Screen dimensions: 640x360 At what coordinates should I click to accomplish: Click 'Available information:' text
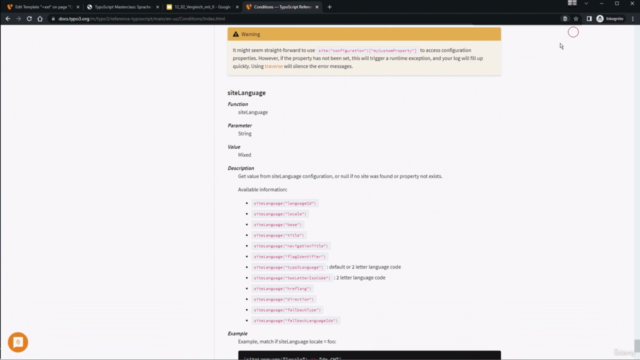(262, 189)
